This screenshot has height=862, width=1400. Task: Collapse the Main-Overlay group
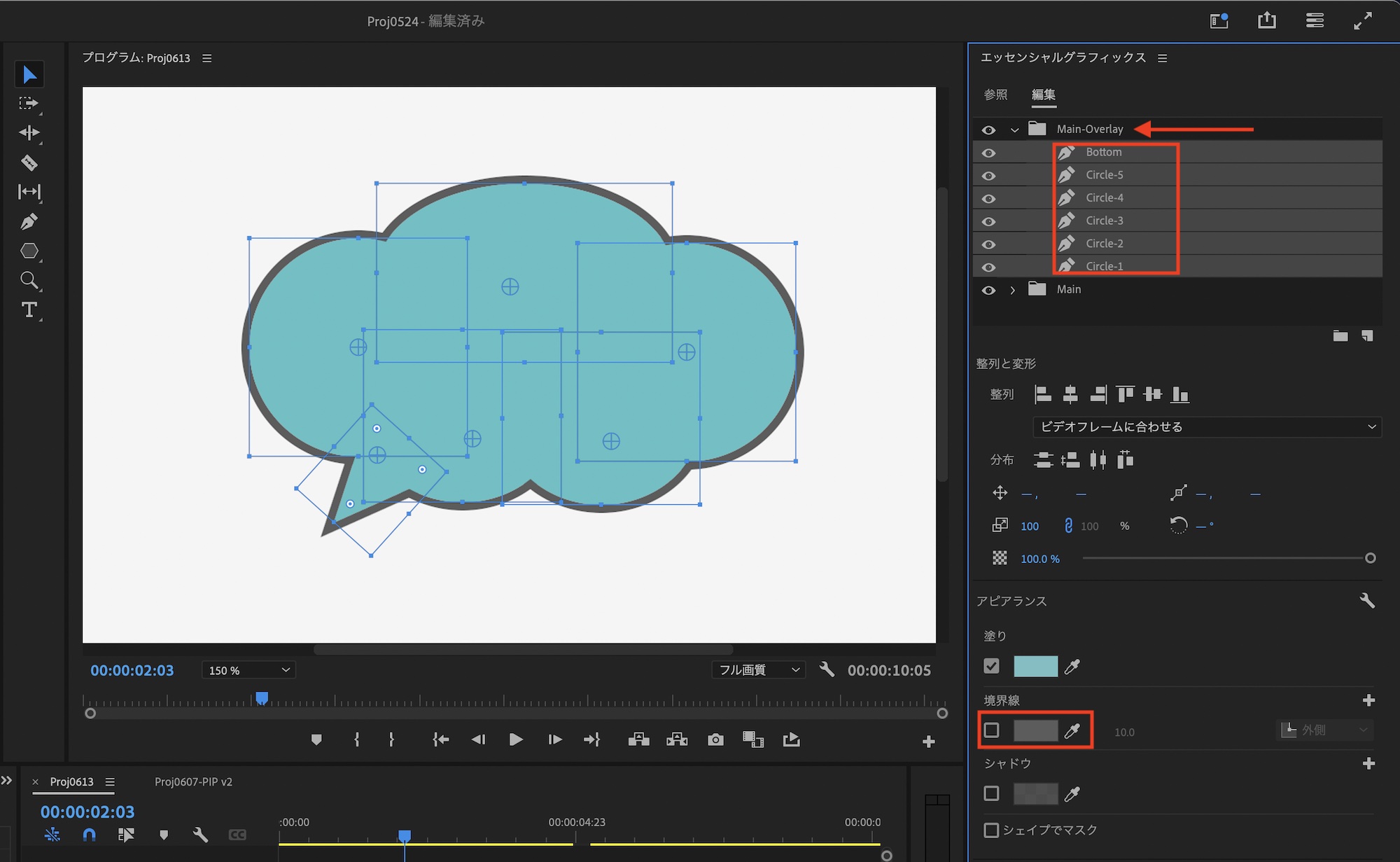click(x=1014, y=130)
